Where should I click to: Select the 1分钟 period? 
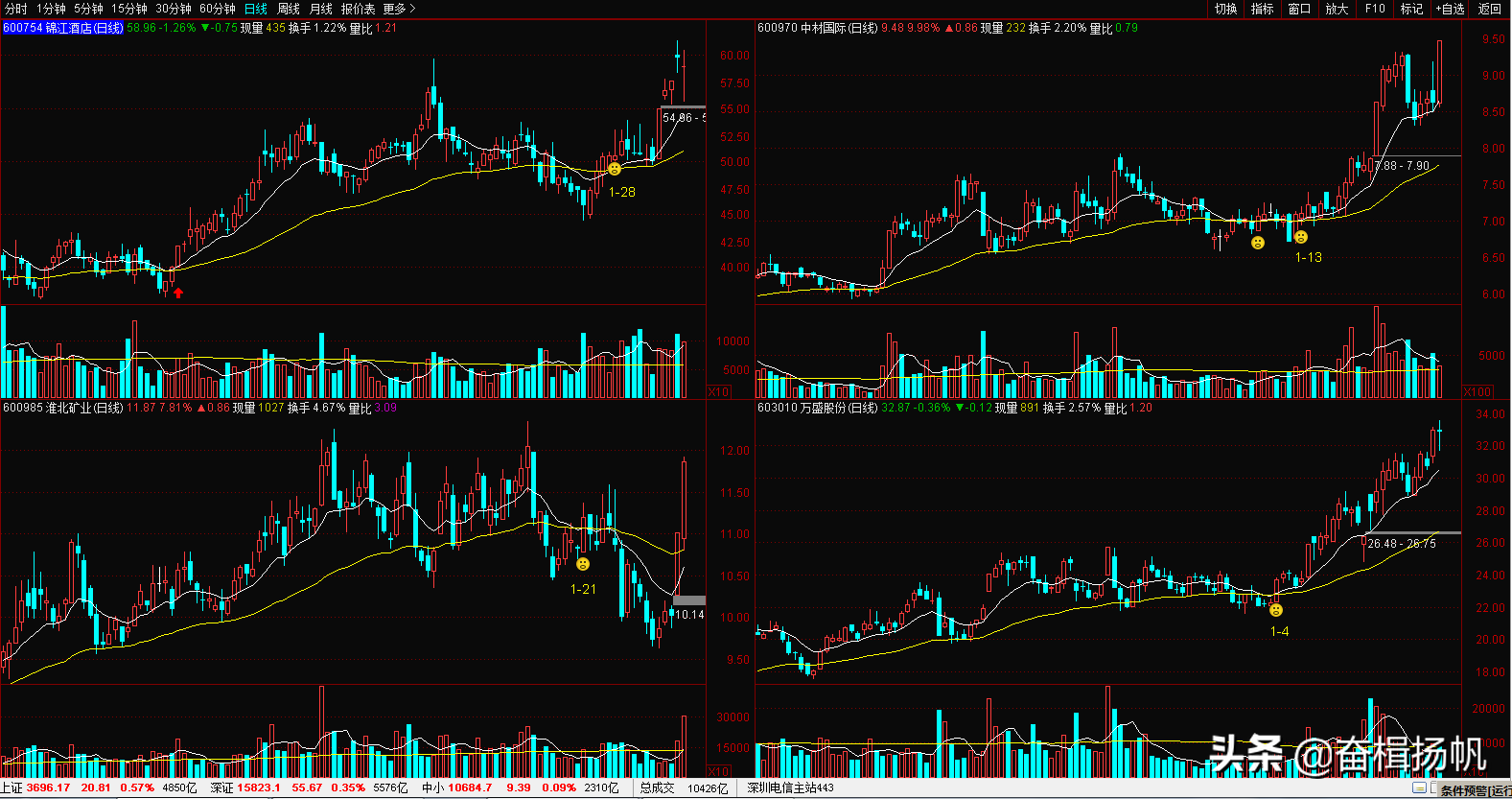pos(51,9)
